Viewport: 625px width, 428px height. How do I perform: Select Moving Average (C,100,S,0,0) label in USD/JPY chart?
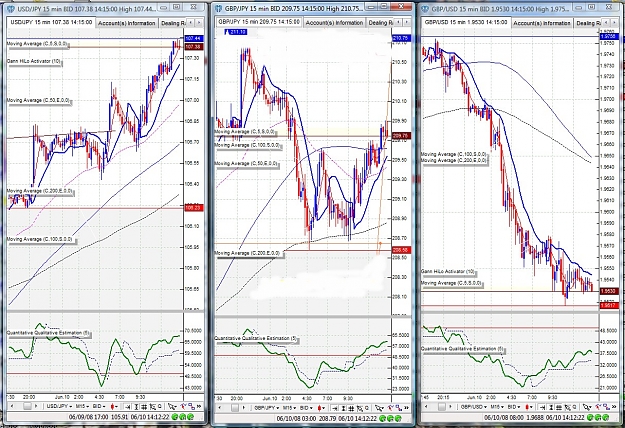click(39, 239)
